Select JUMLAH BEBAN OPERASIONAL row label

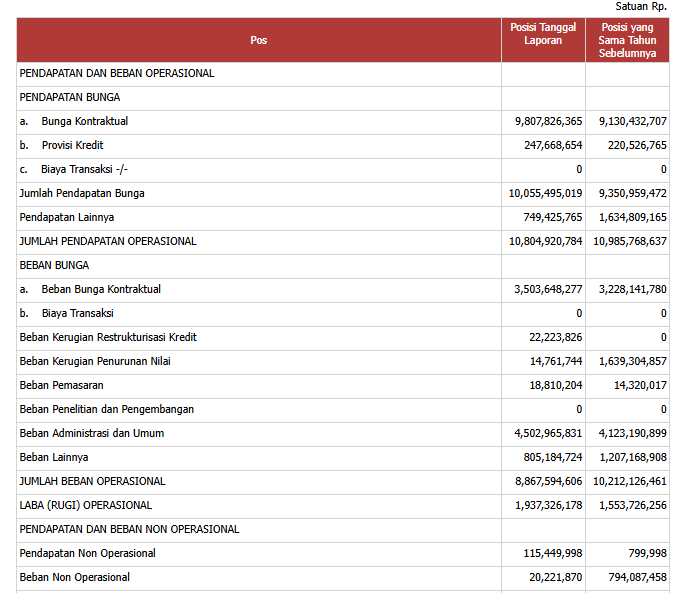[92, 481]
